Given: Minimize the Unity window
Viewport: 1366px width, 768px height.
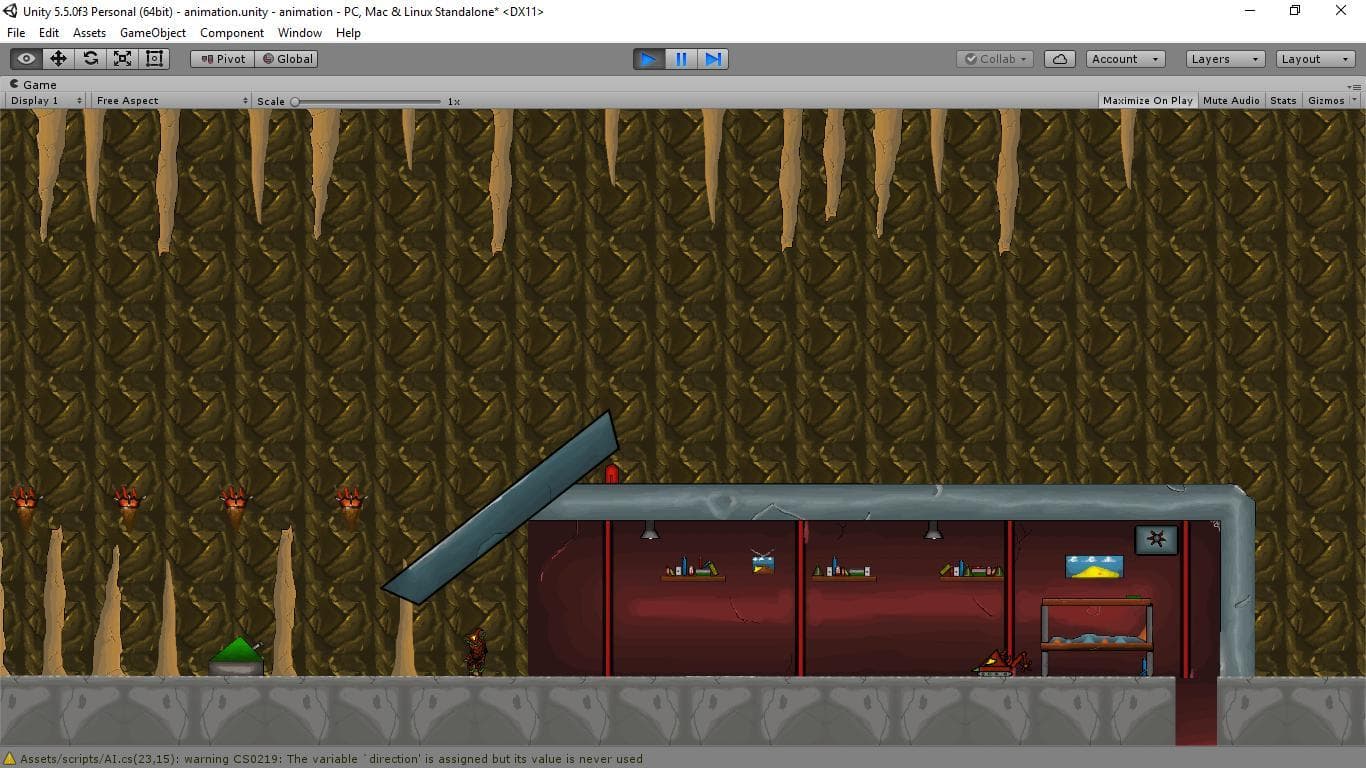Looking at the screenshot, I should (1250, 11).
